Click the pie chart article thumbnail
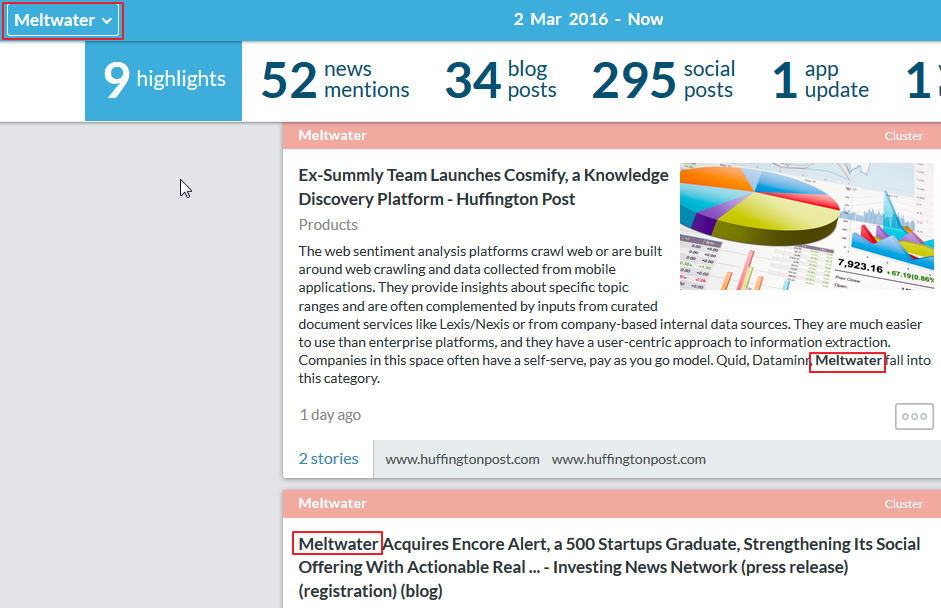Image resolution: width=941 pixels, height=608 pixels. 807,226
